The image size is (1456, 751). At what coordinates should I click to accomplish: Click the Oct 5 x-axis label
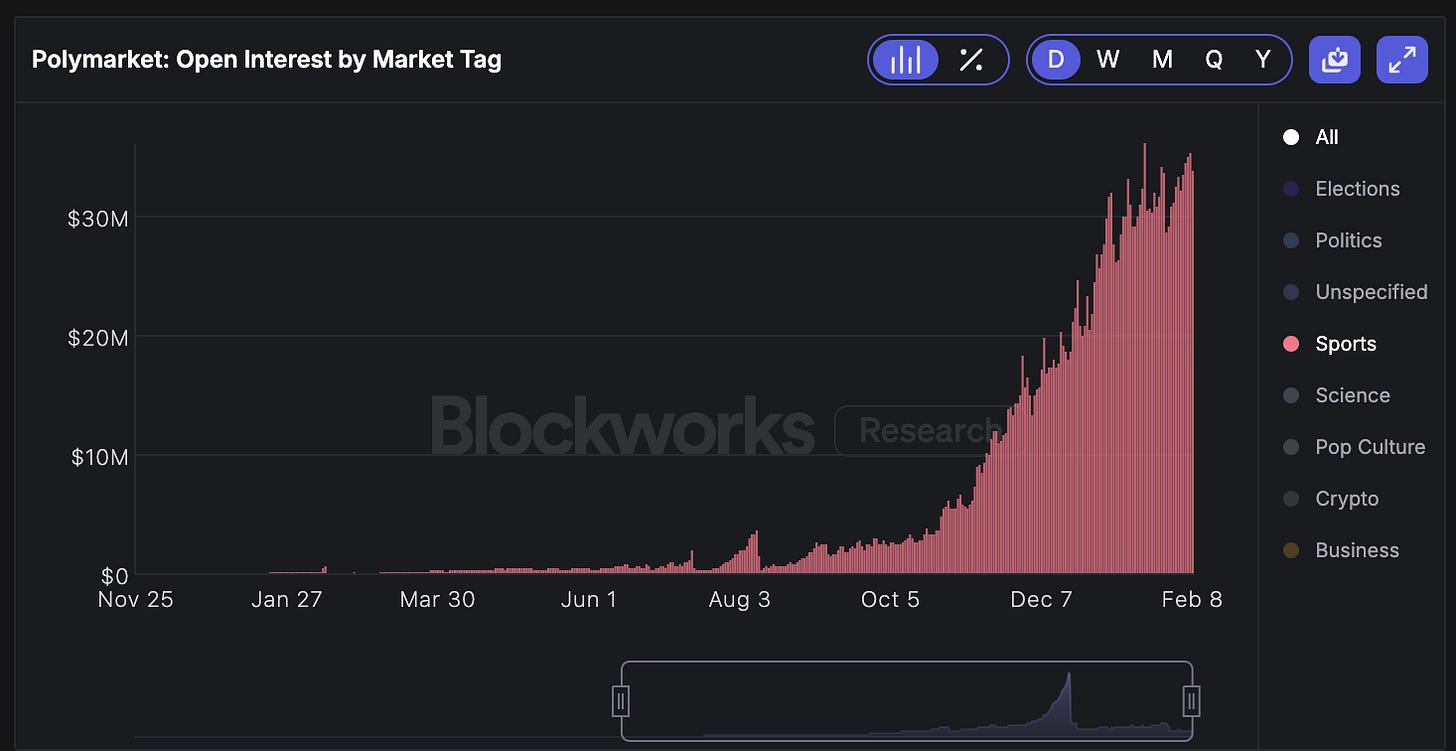(x=890, y=599)
